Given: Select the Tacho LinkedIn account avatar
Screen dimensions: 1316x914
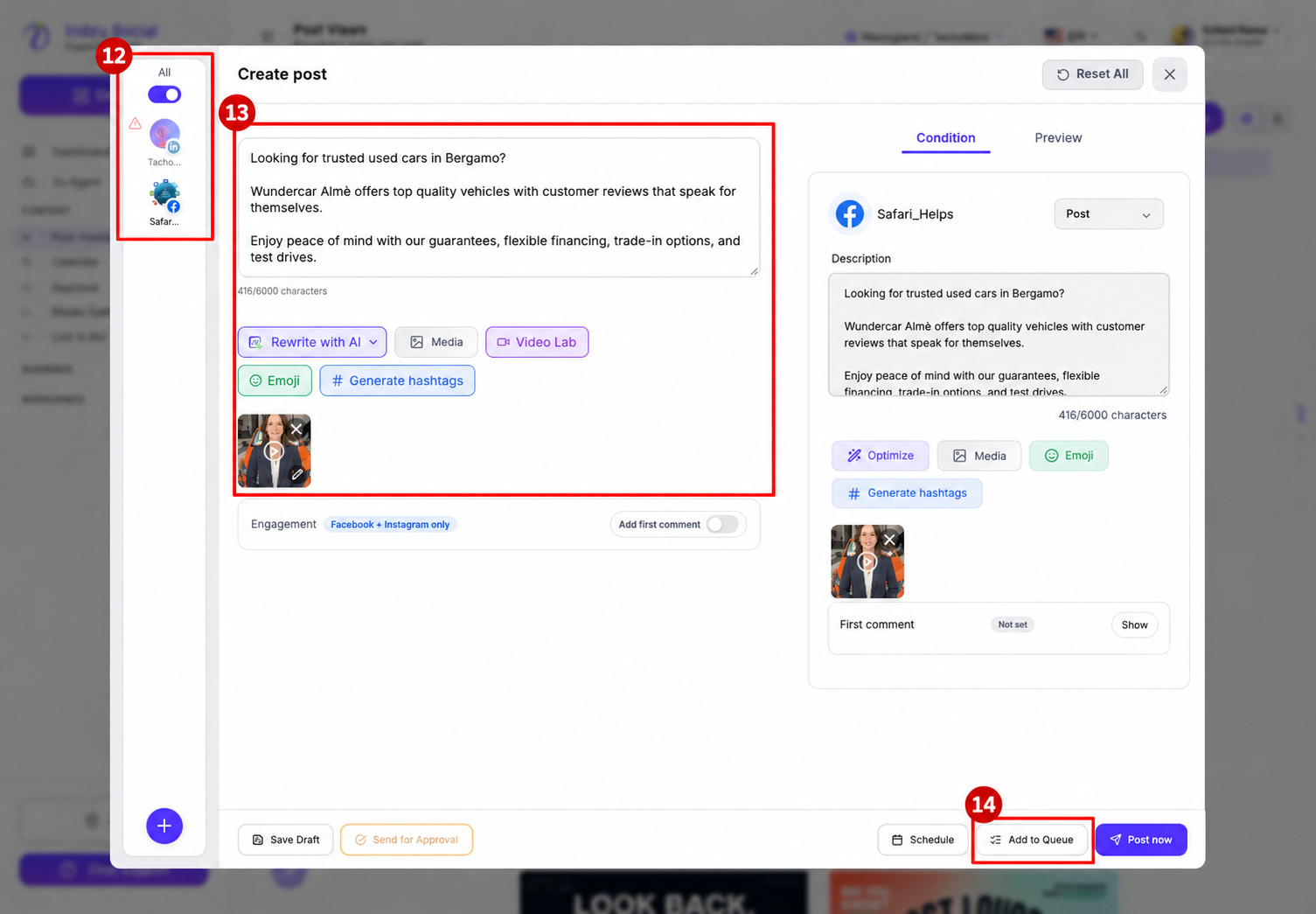Looking at the screenshot, I should click(164, 135).
